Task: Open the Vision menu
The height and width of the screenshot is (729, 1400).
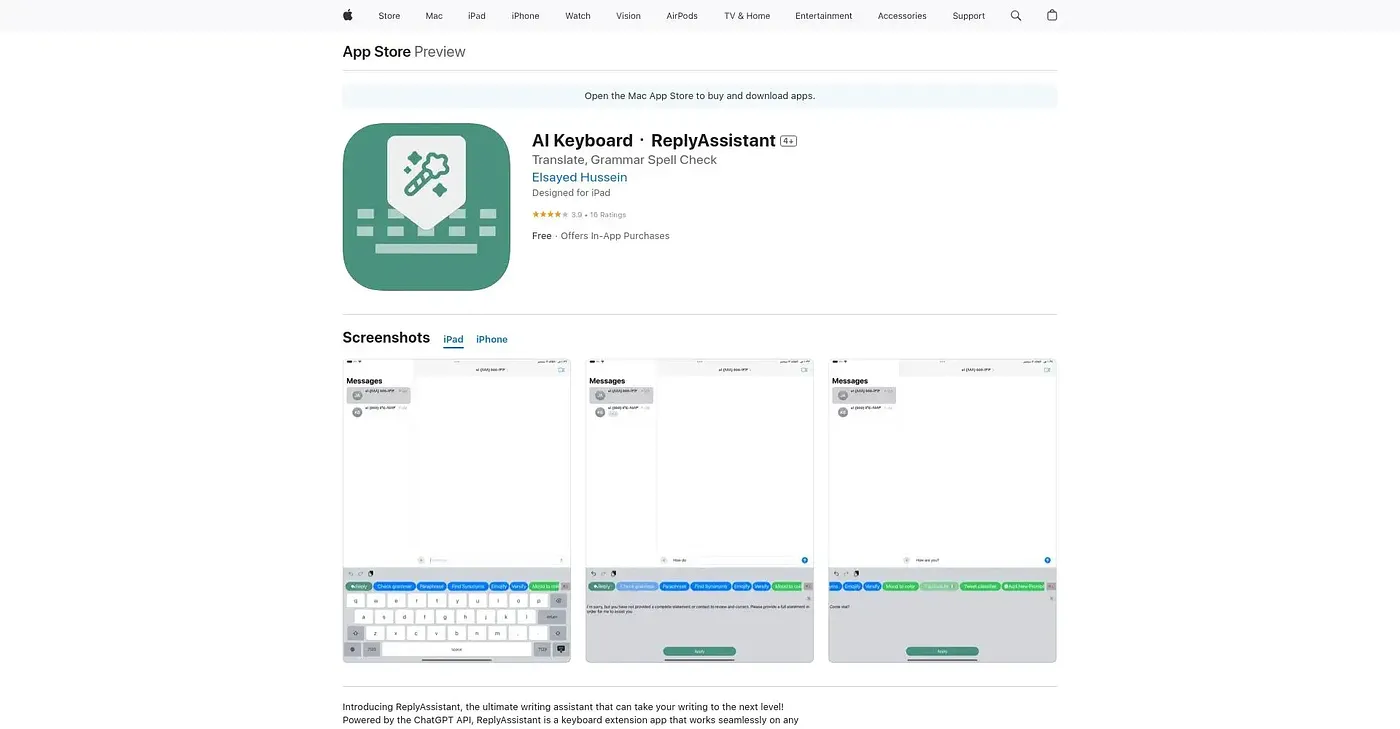Action: tap(629, 16)
